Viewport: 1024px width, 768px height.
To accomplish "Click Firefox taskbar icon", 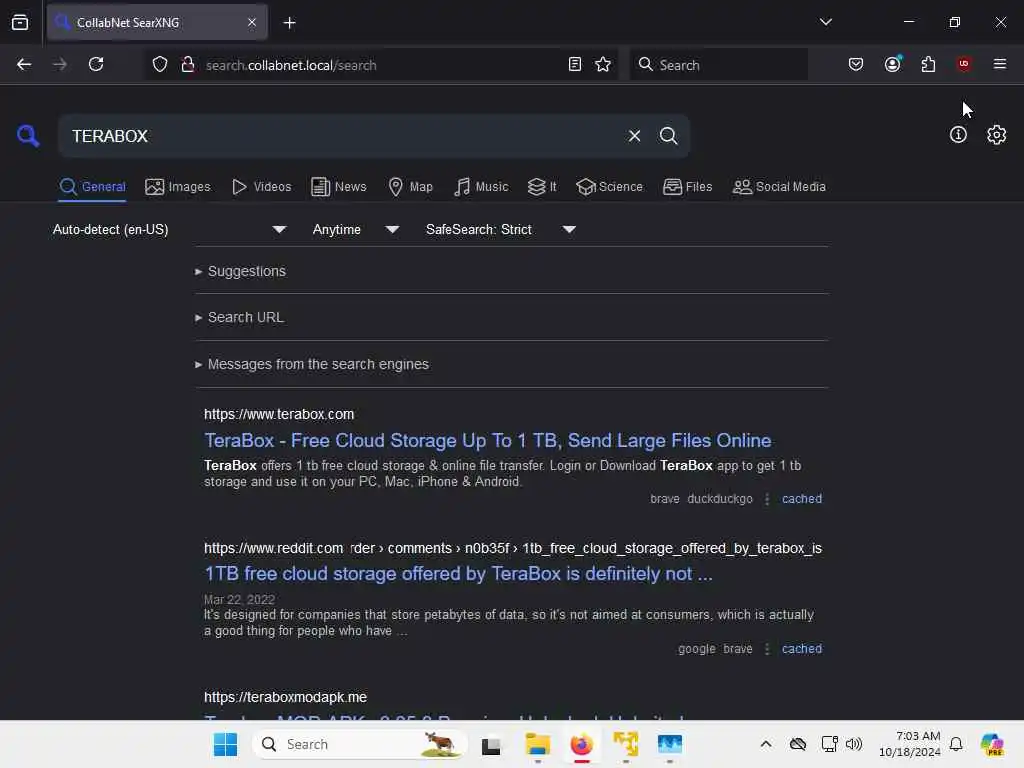I will coord(581,744).
